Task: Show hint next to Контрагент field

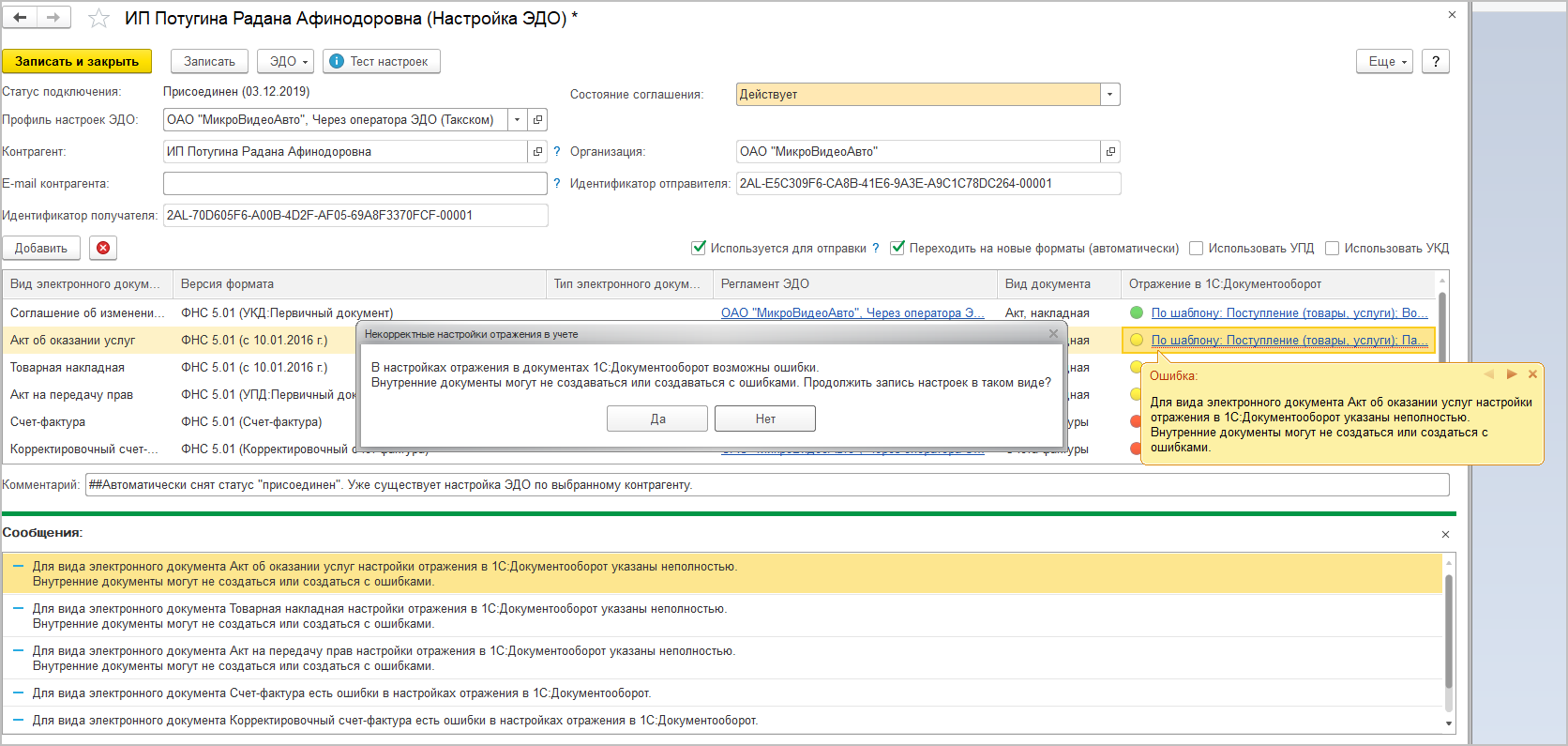Action: coord(557,151)
